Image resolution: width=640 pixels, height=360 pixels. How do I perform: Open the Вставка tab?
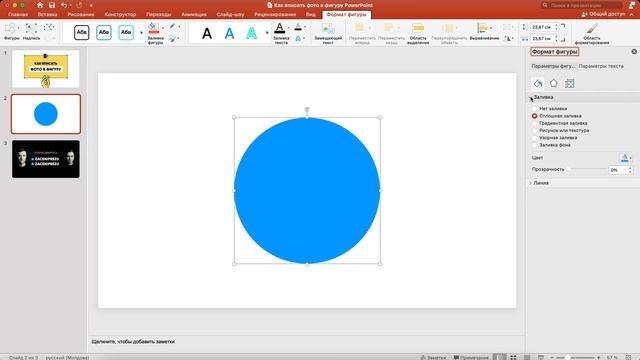47,14
